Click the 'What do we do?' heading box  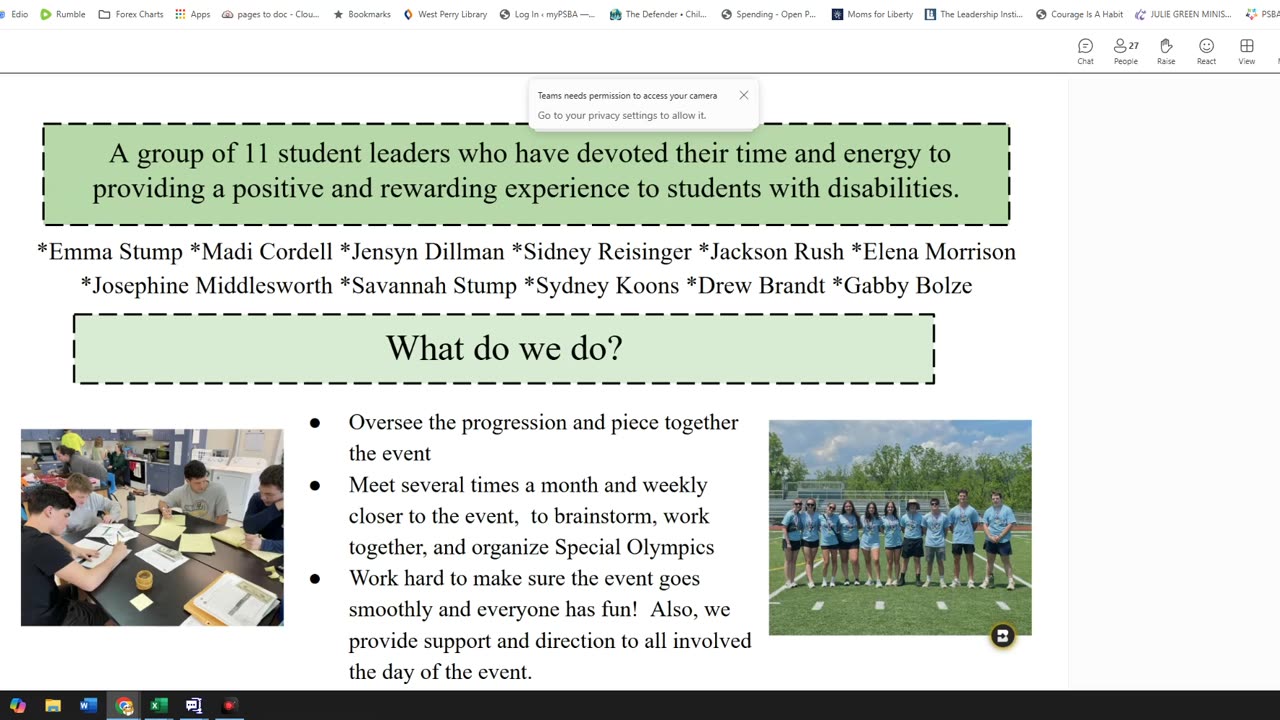[504, 348]
